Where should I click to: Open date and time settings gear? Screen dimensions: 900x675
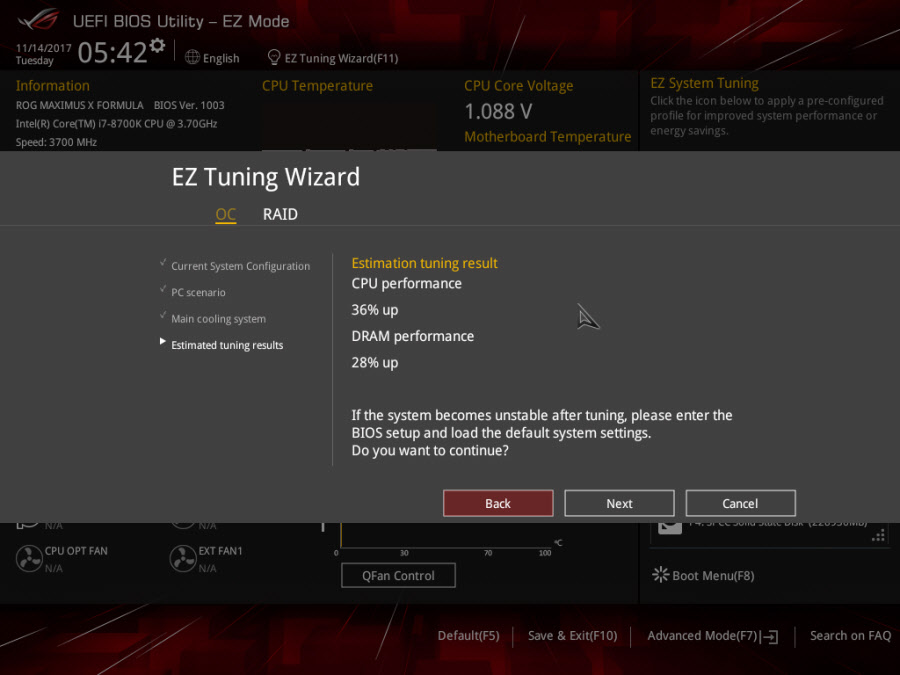click(x=157, y=47)
